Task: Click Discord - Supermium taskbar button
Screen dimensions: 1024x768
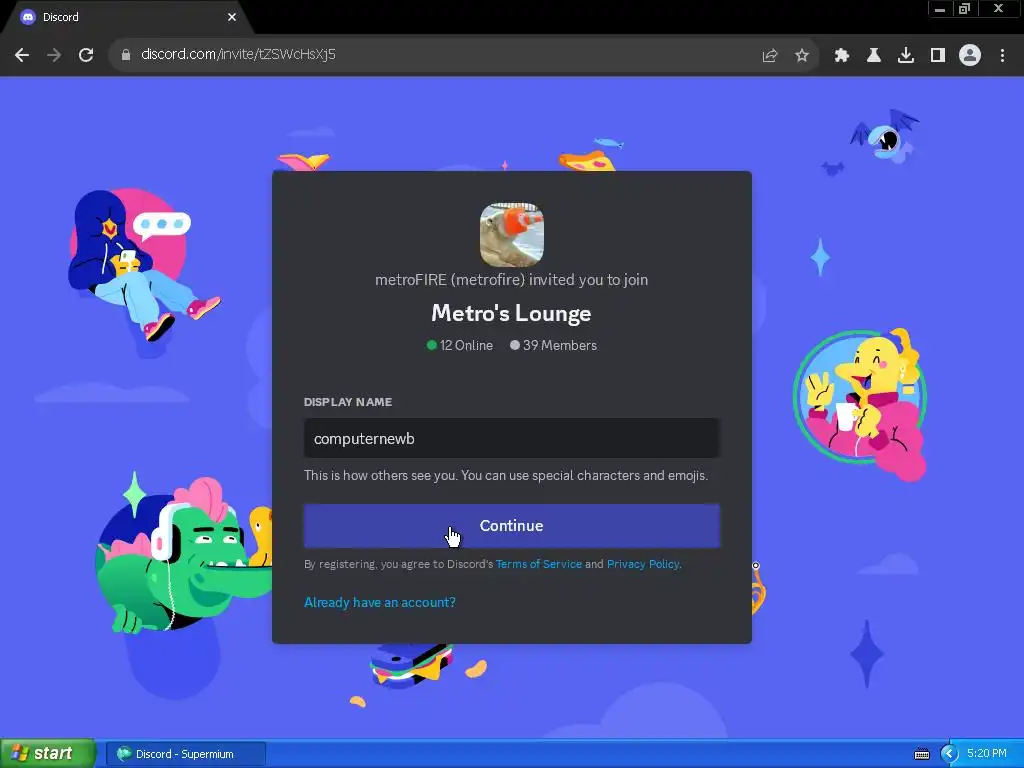Action: pos(185,754)
